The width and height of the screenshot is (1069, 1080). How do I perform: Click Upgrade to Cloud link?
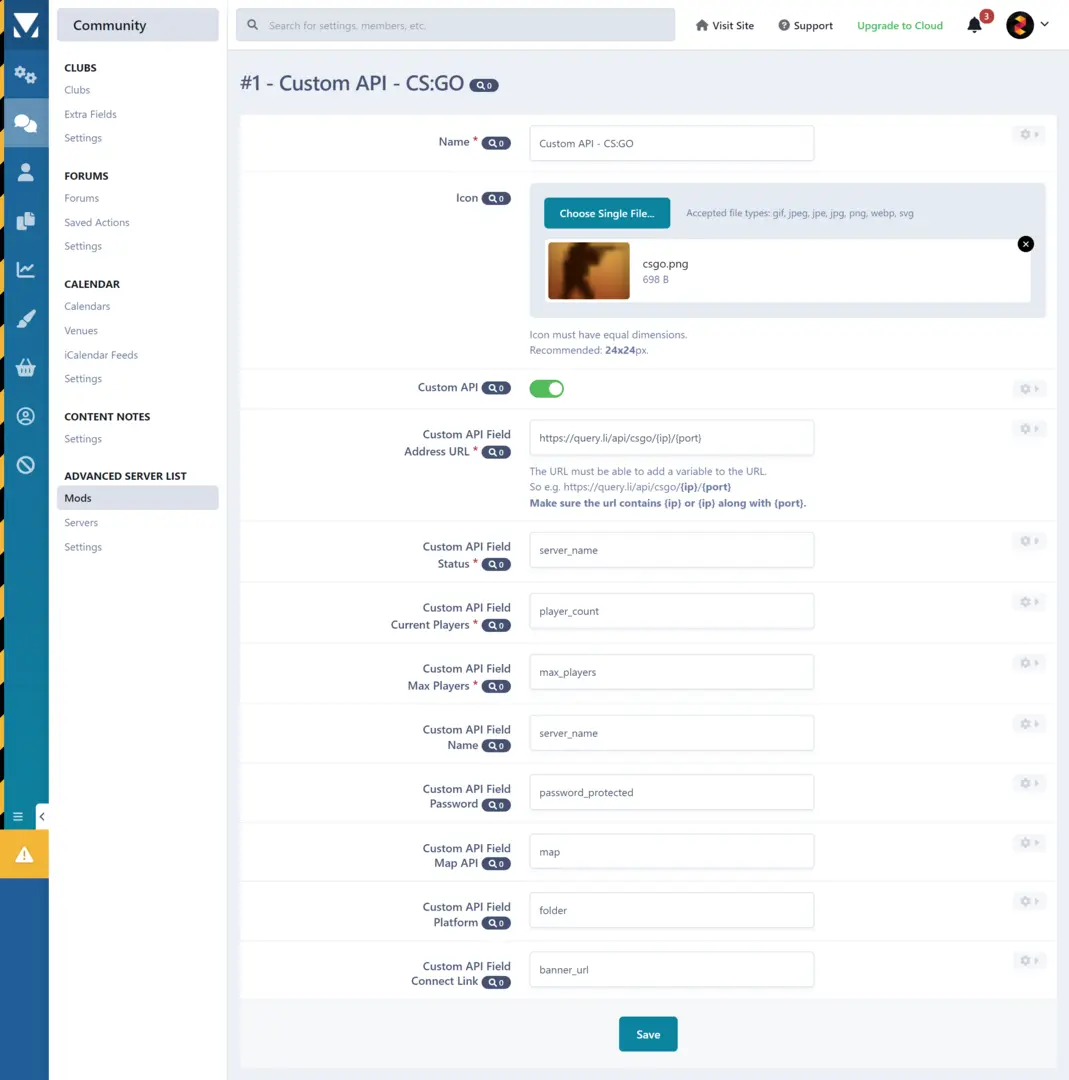[x=900, y=25]
